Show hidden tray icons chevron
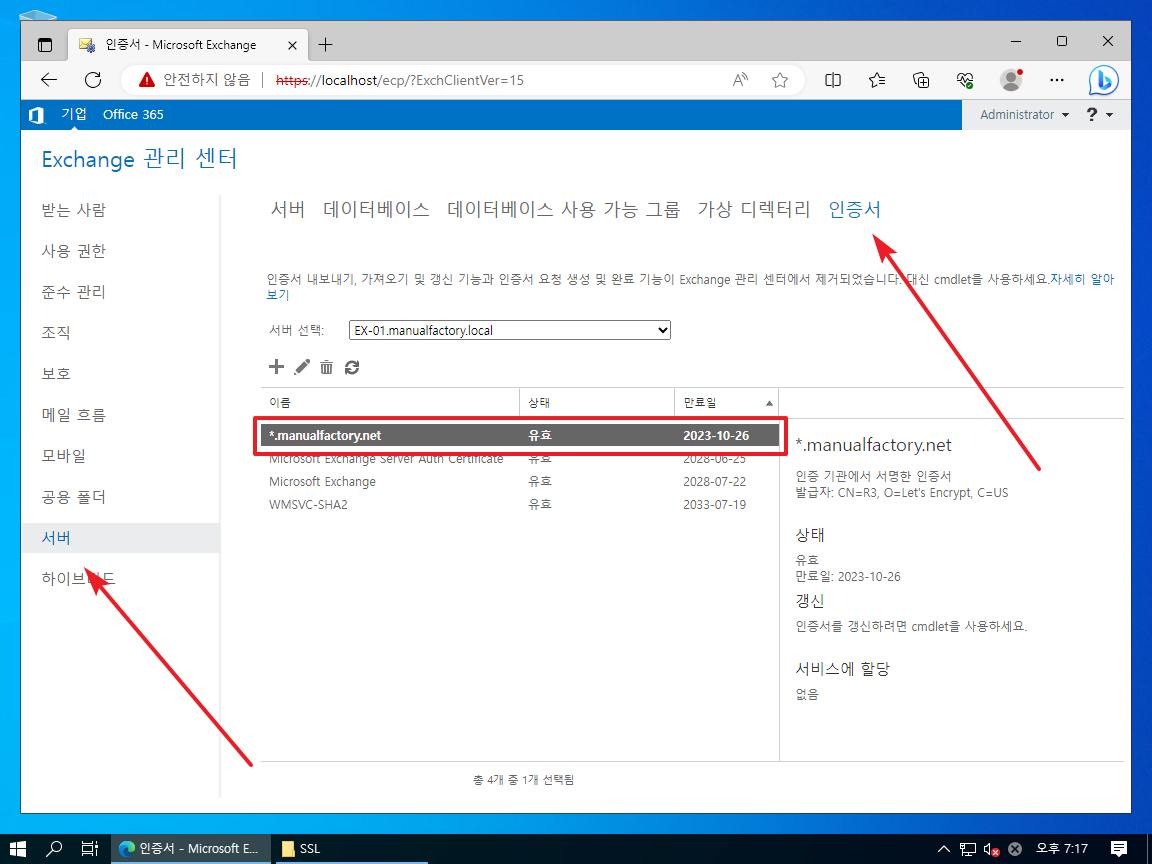1152x864 pixels. tap(944, 849)
